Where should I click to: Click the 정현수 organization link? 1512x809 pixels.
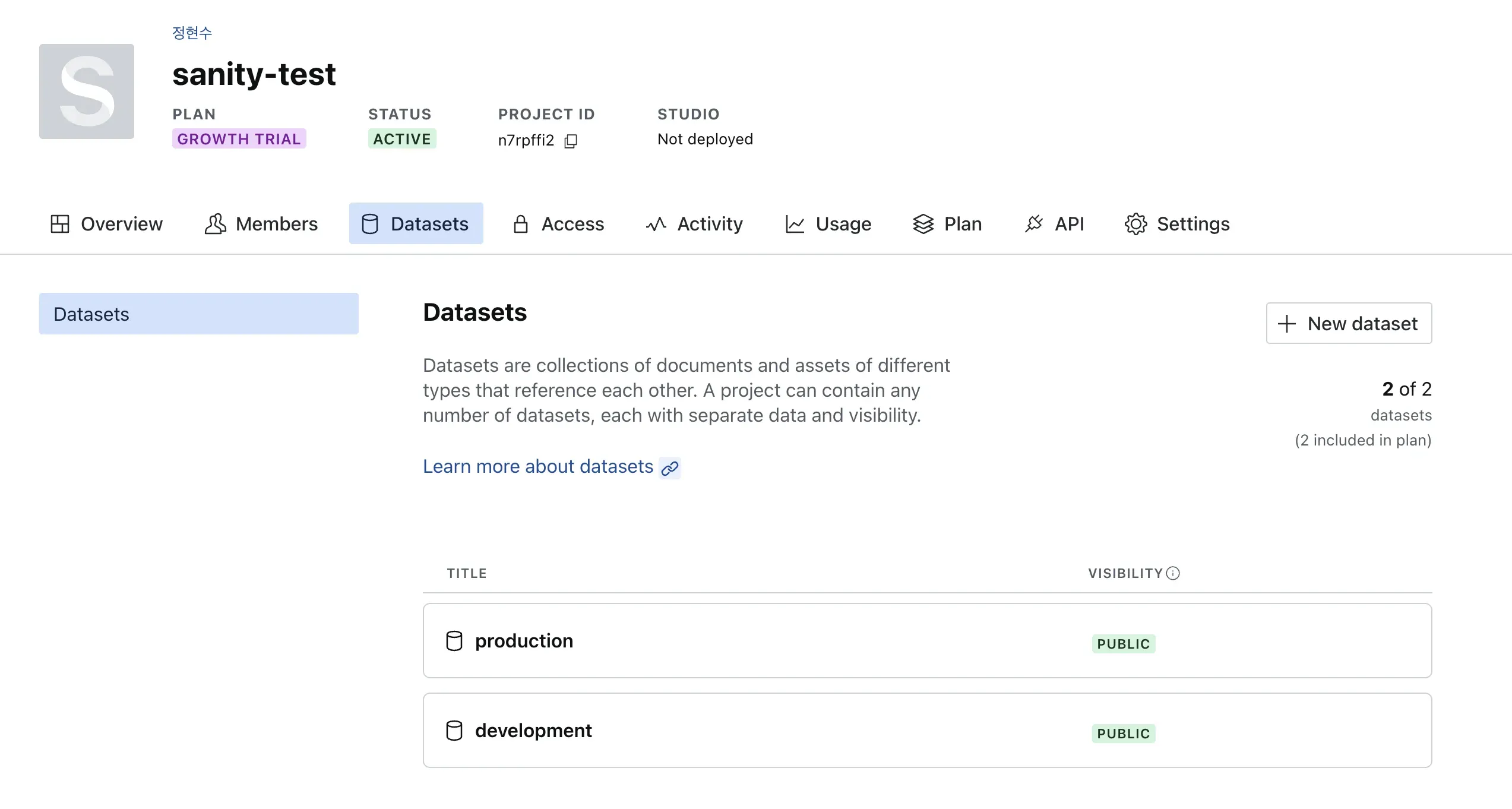click(x=191, y=33)
